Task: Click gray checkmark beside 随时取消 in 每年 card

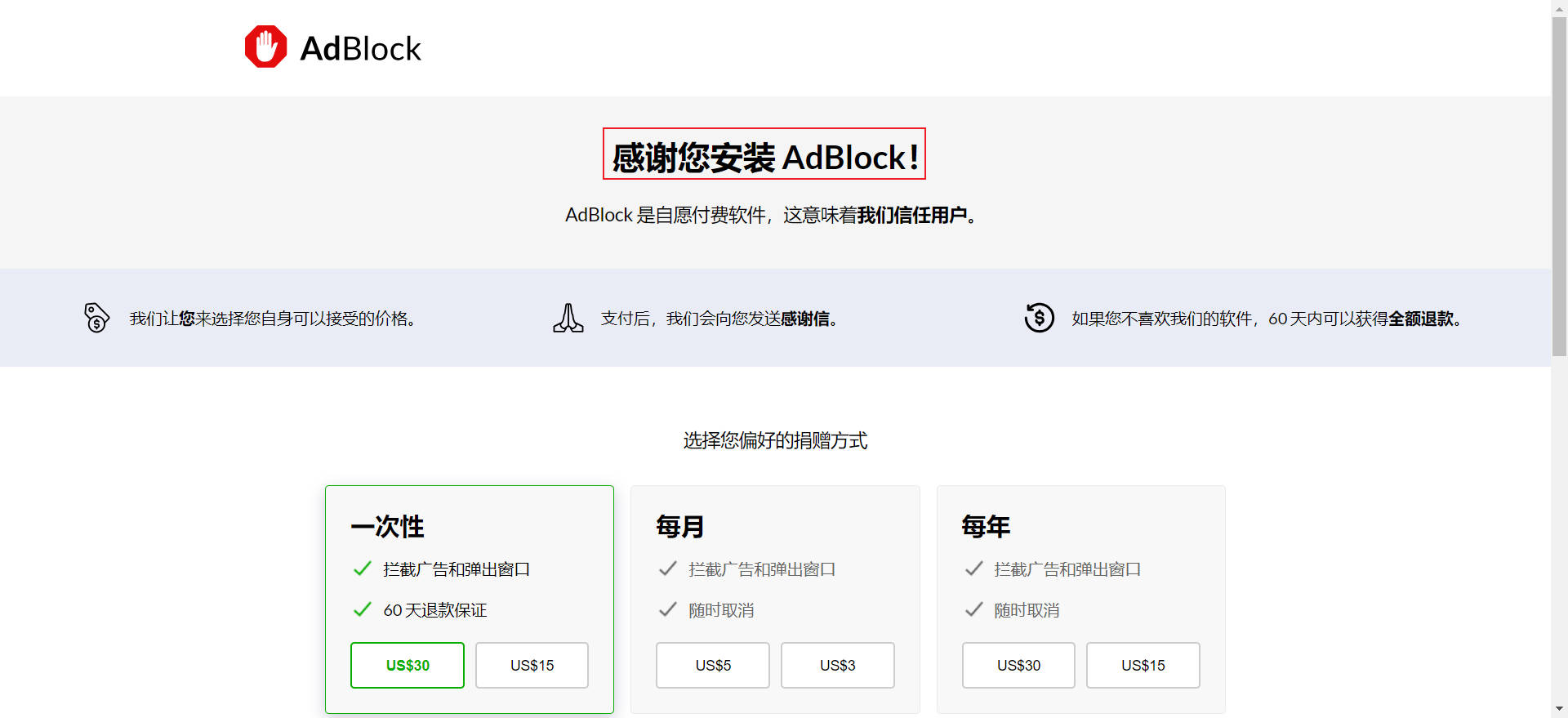Action: tap(973, 609)
